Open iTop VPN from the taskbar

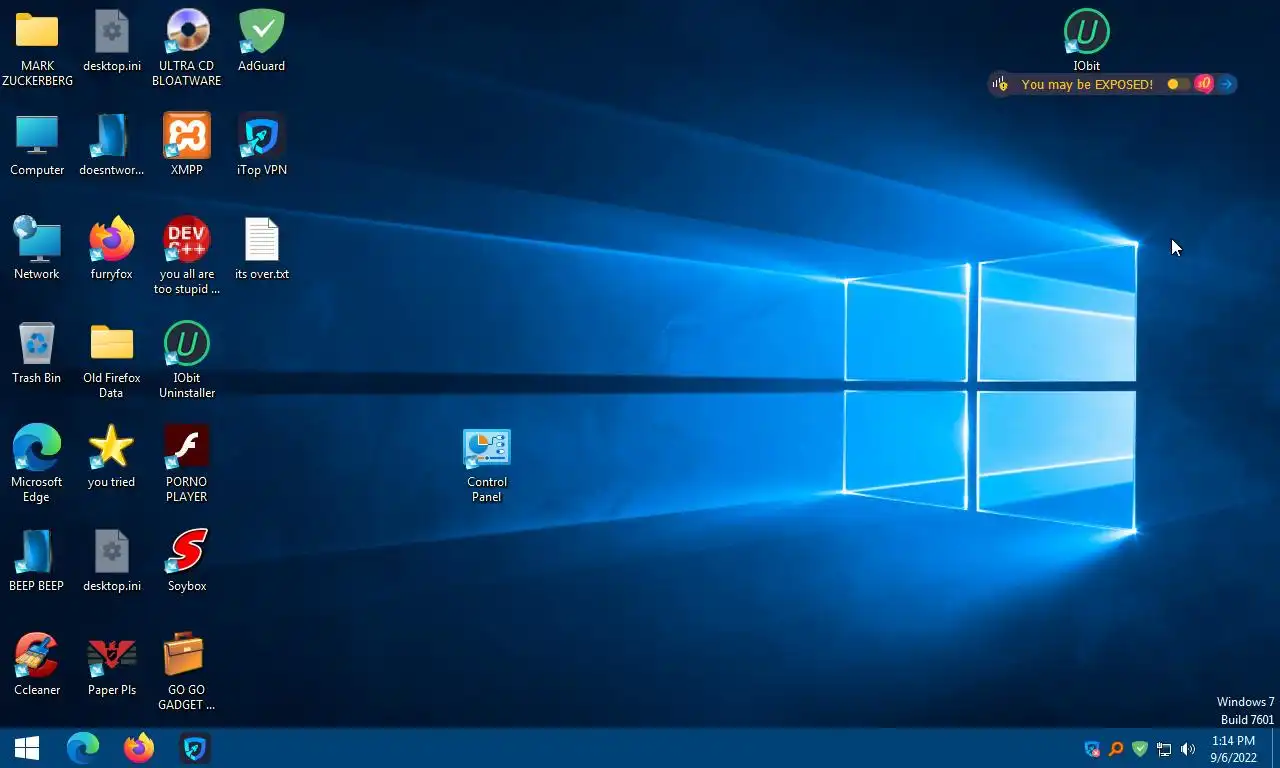click(x=195, y=748)
